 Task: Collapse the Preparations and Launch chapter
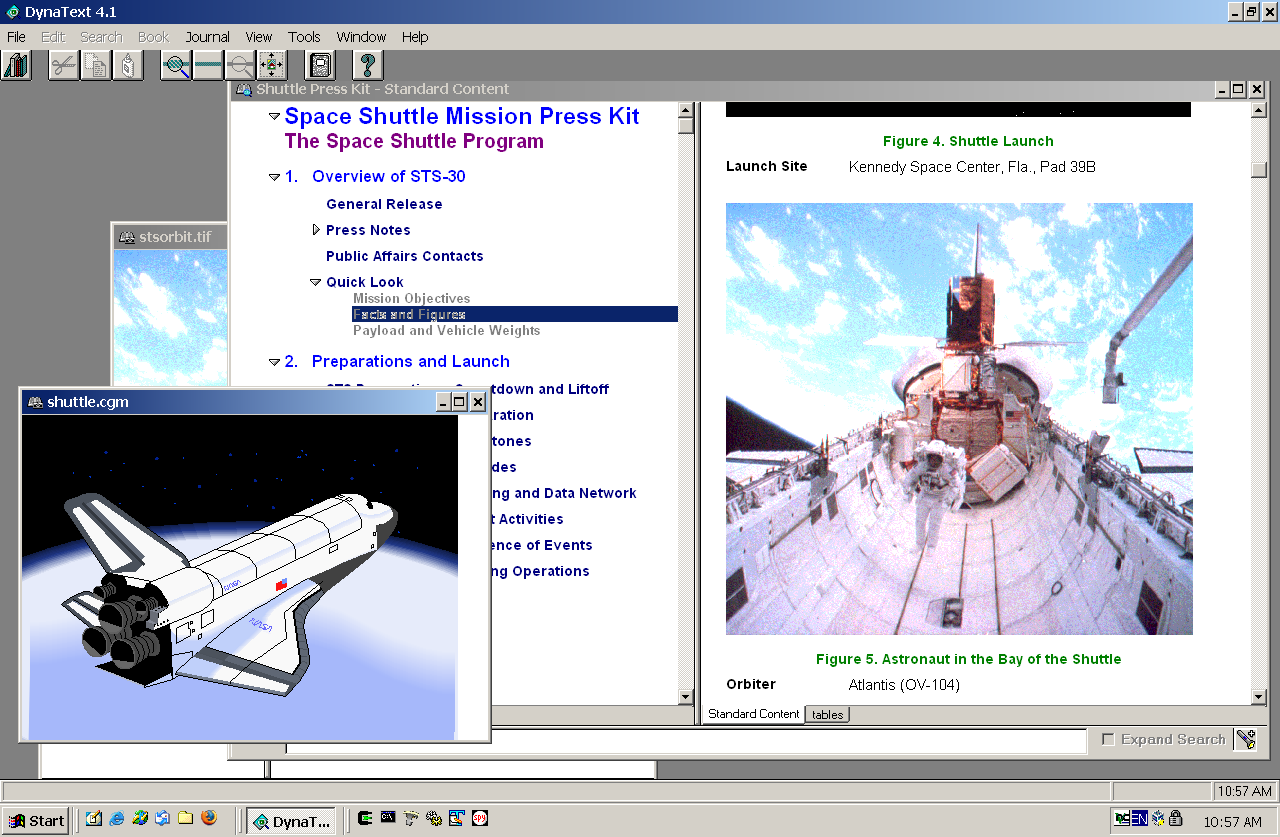tap(274, 362)
